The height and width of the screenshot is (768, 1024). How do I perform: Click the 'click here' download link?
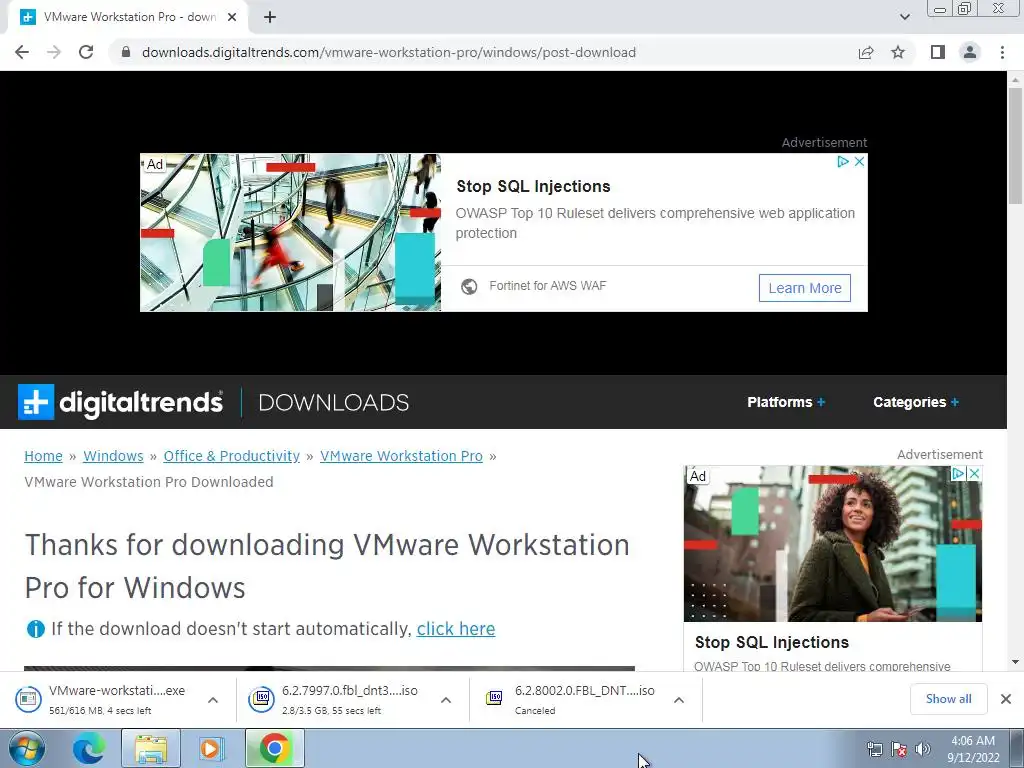pos(456,629)
